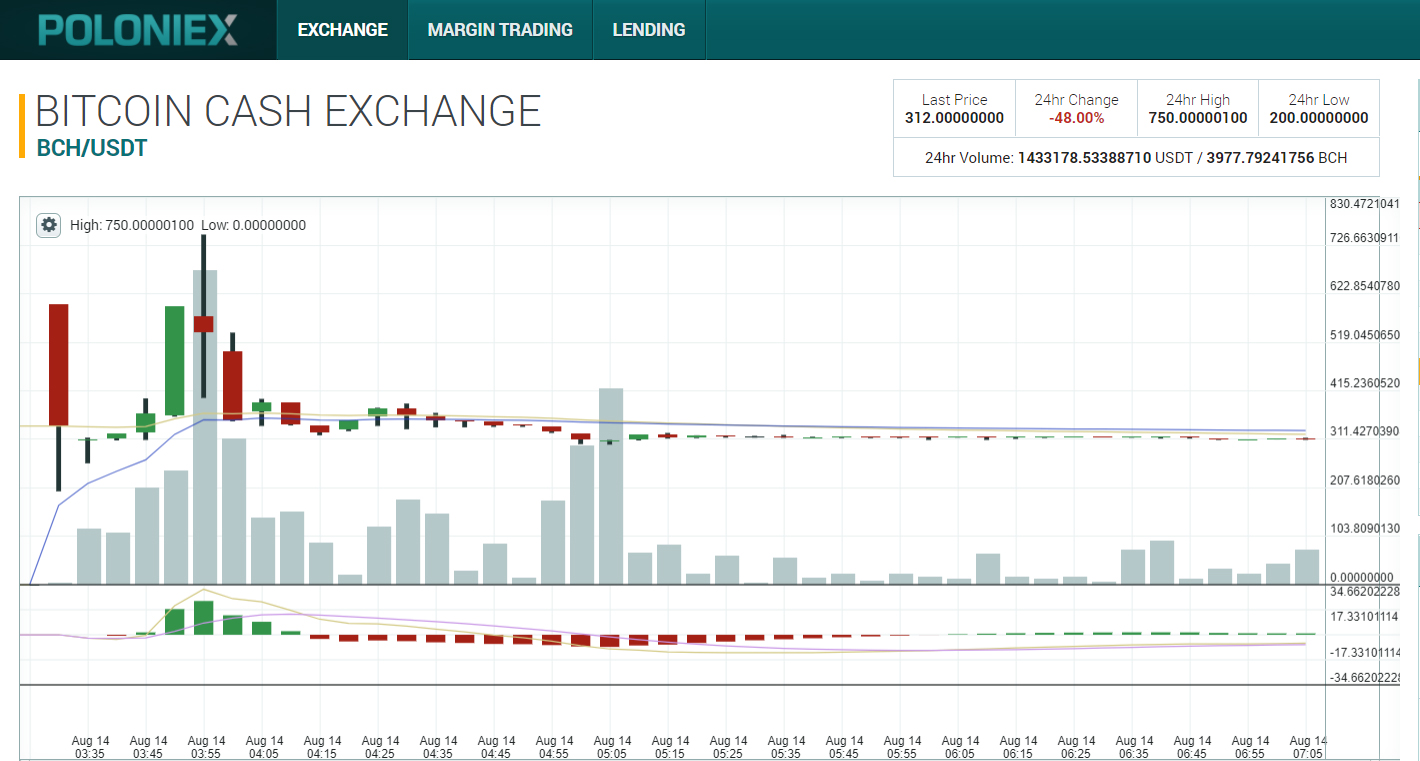This screenshot has width=1420, height=761.
Task: Click the tallest green MACD histogram bar
Action: [x=204, y=617]
